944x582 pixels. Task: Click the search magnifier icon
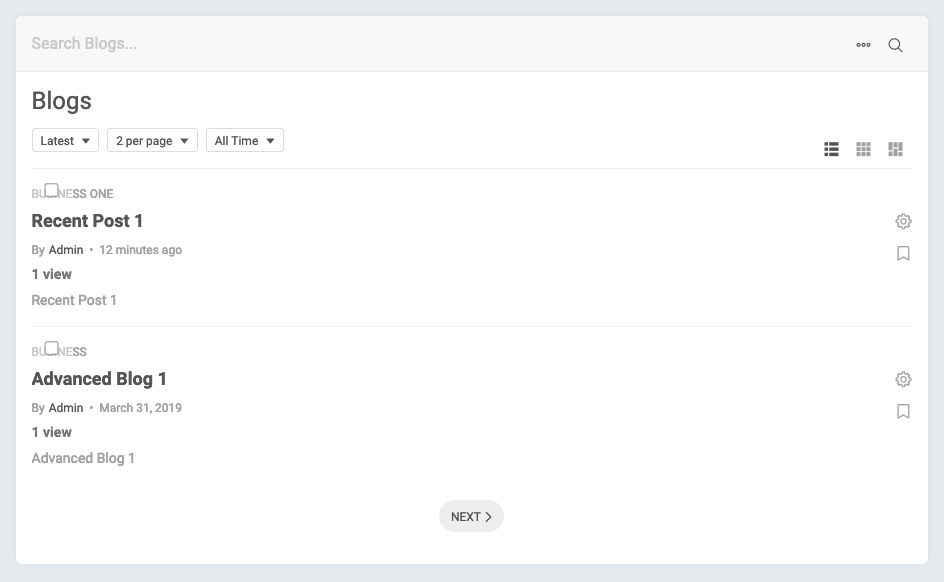point(895,45)
